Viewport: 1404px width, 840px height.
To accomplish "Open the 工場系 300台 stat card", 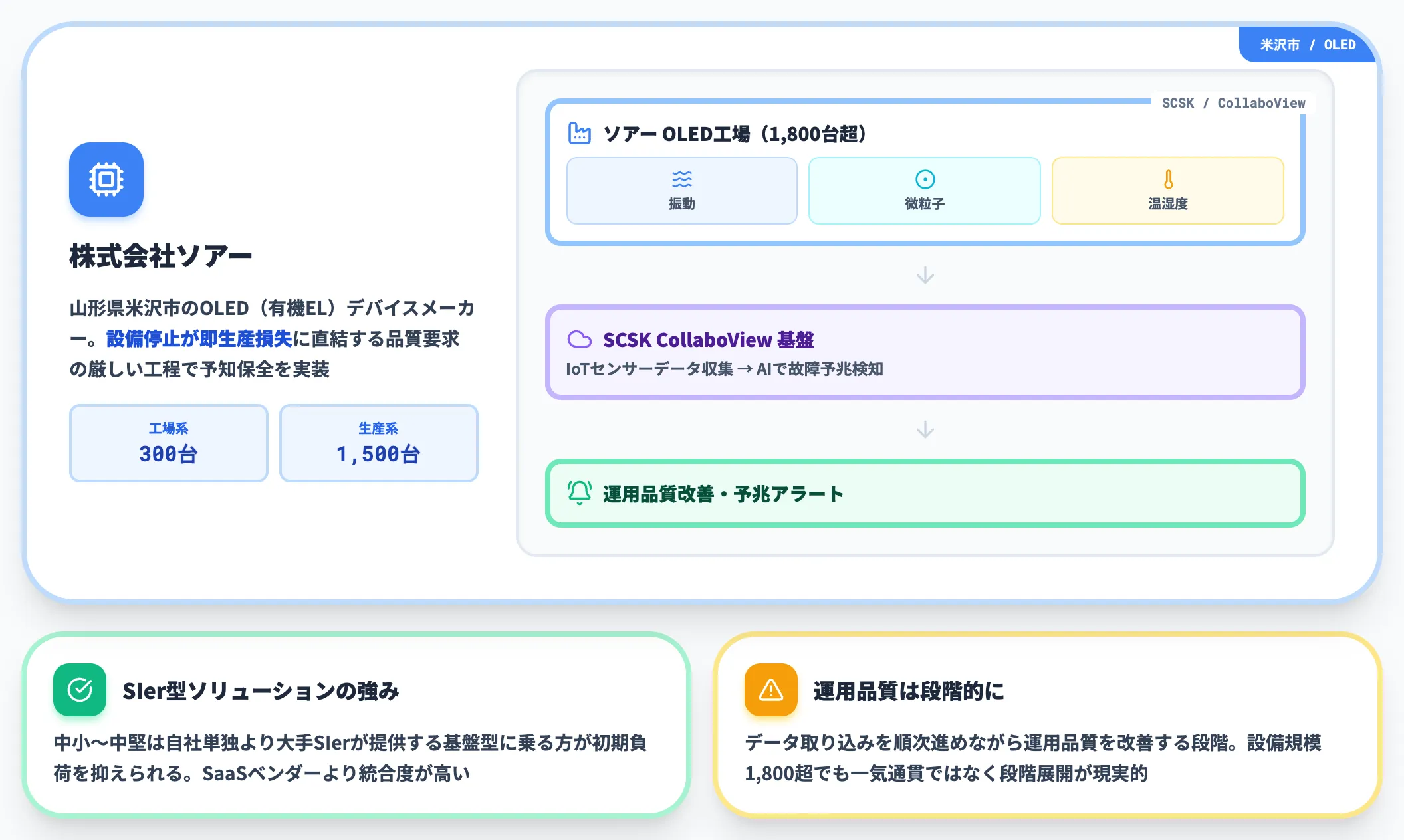I will click(x=169, y=443).
